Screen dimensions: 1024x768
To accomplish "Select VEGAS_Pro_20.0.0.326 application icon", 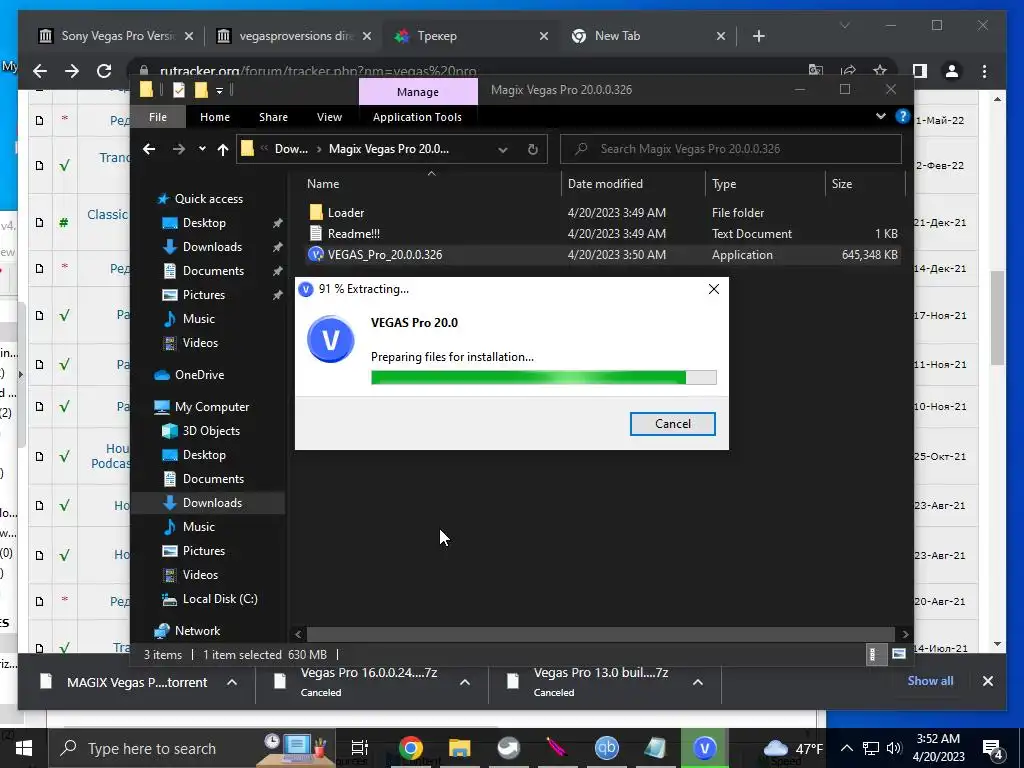I will pyautogui.click(x=316, y=255).
